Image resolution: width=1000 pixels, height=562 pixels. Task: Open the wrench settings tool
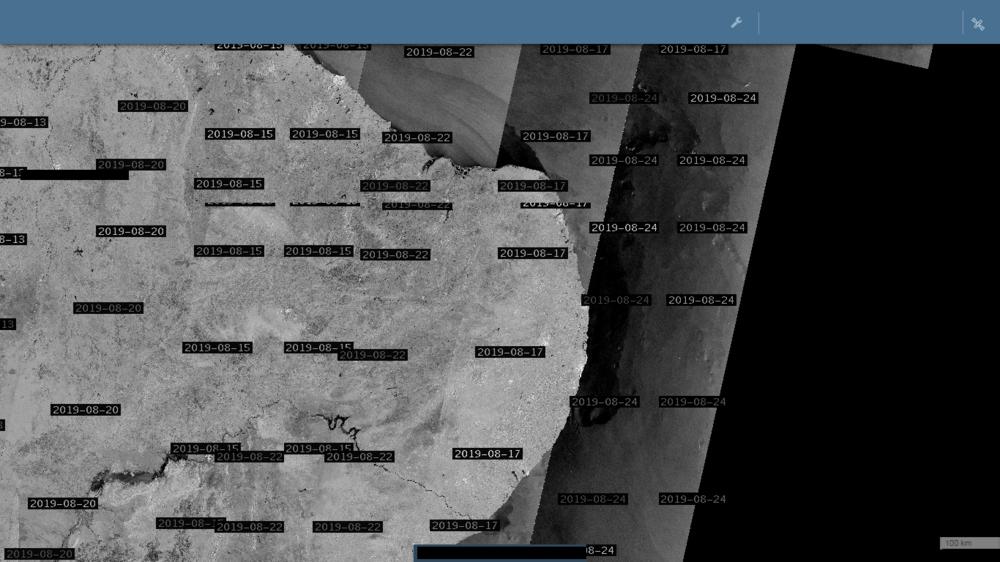736,22
